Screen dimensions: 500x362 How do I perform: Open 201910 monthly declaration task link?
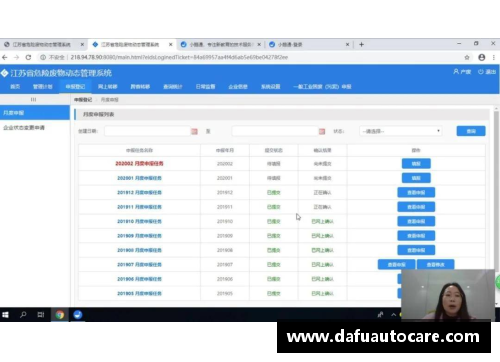(139, 221)
